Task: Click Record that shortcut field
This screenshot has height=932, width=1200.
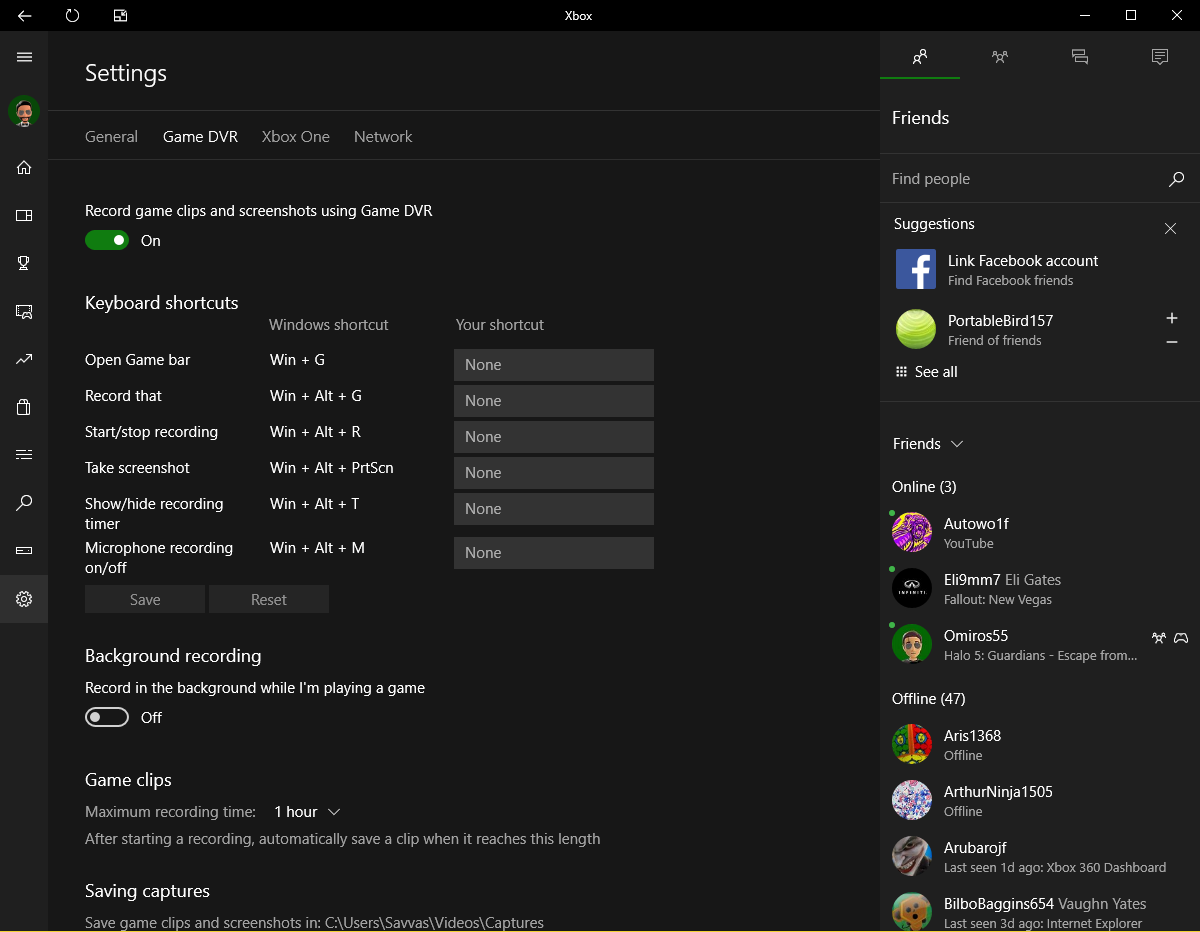Action: 554,401
